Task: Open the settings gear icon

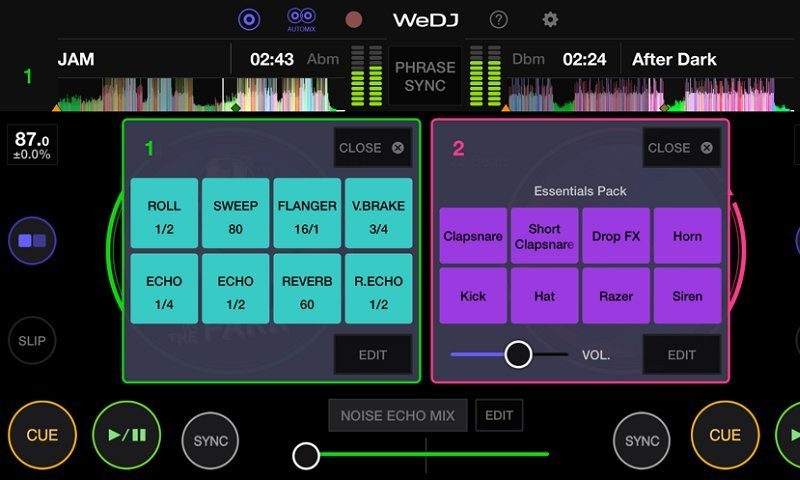Action: point(550,20)
